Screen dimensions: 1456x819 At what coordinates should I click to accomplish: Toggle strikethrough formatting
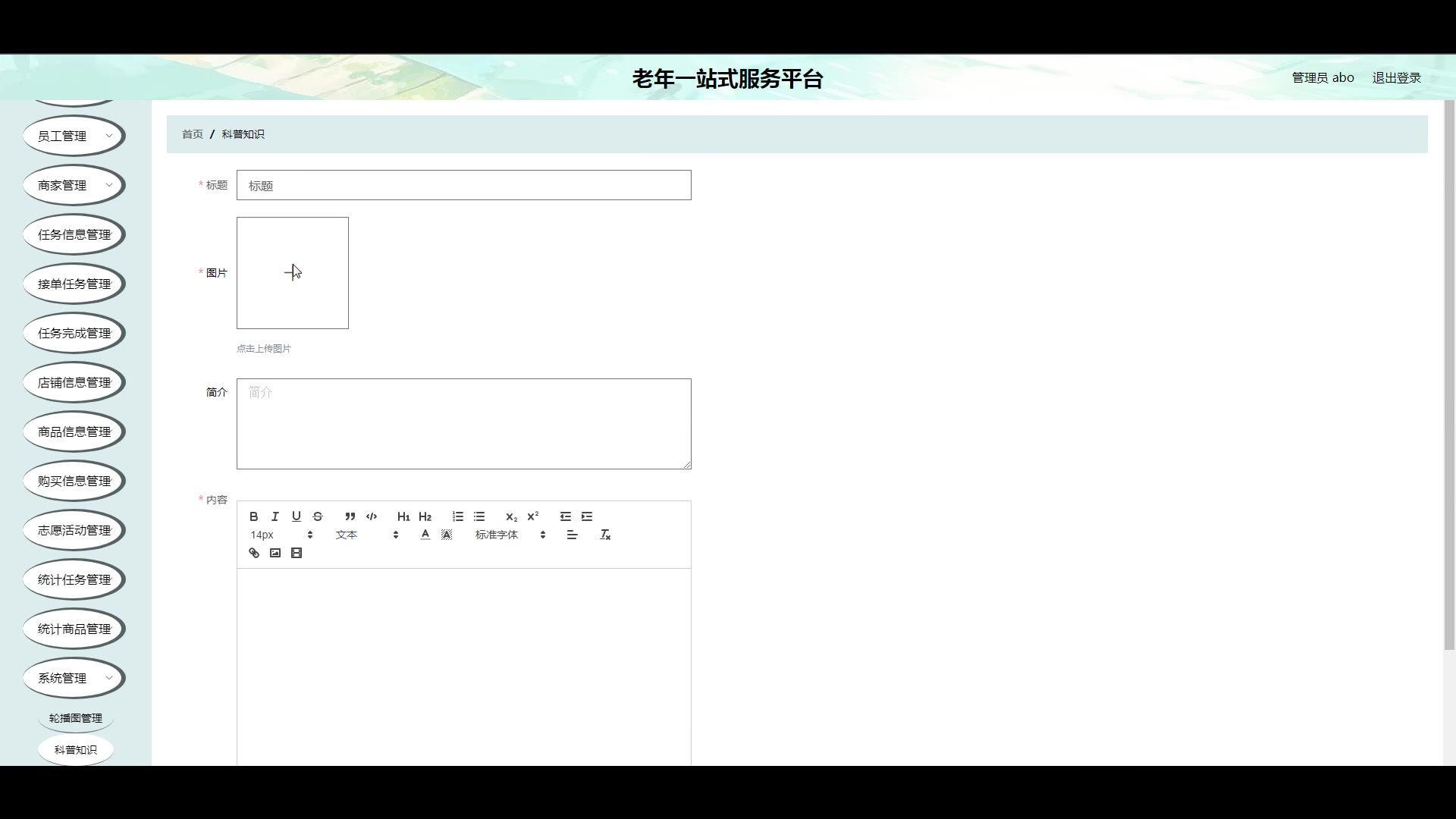pyautogui.click(x=318, y=516)
